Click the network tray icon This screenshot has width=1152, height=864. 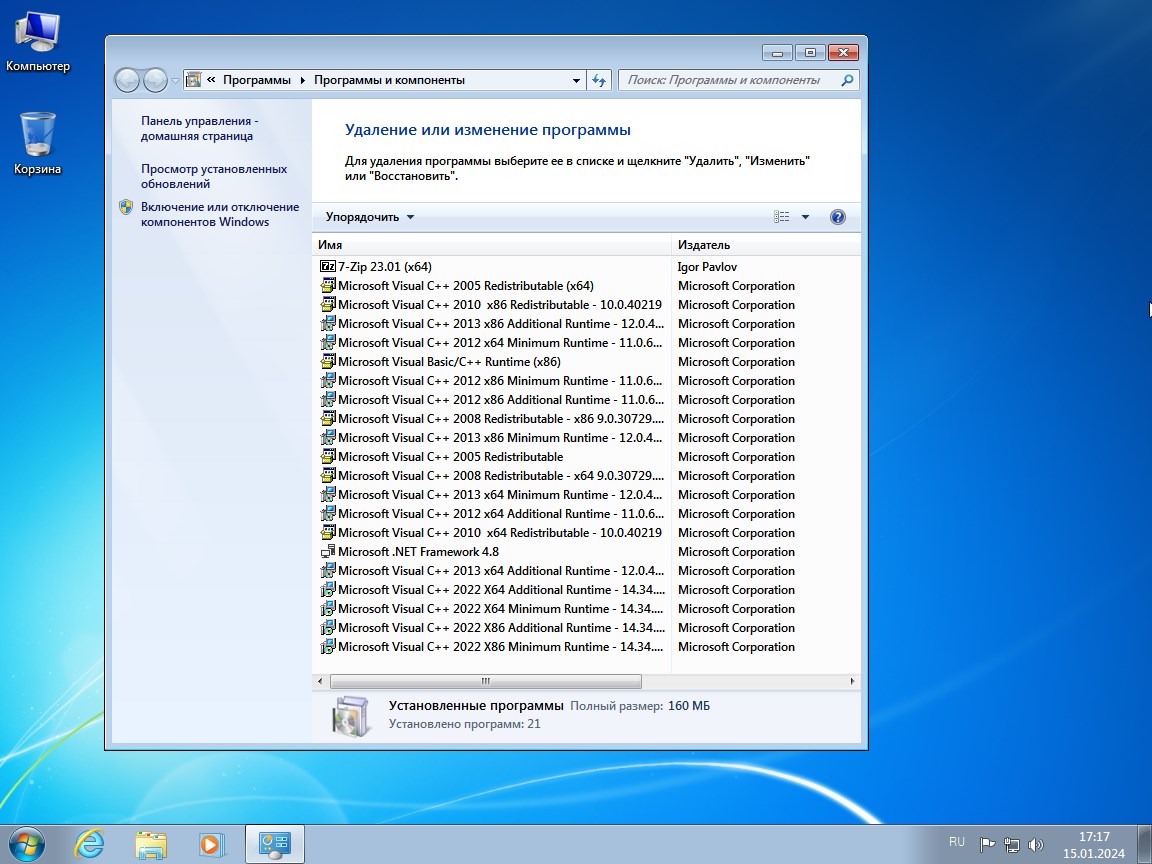1012,845
